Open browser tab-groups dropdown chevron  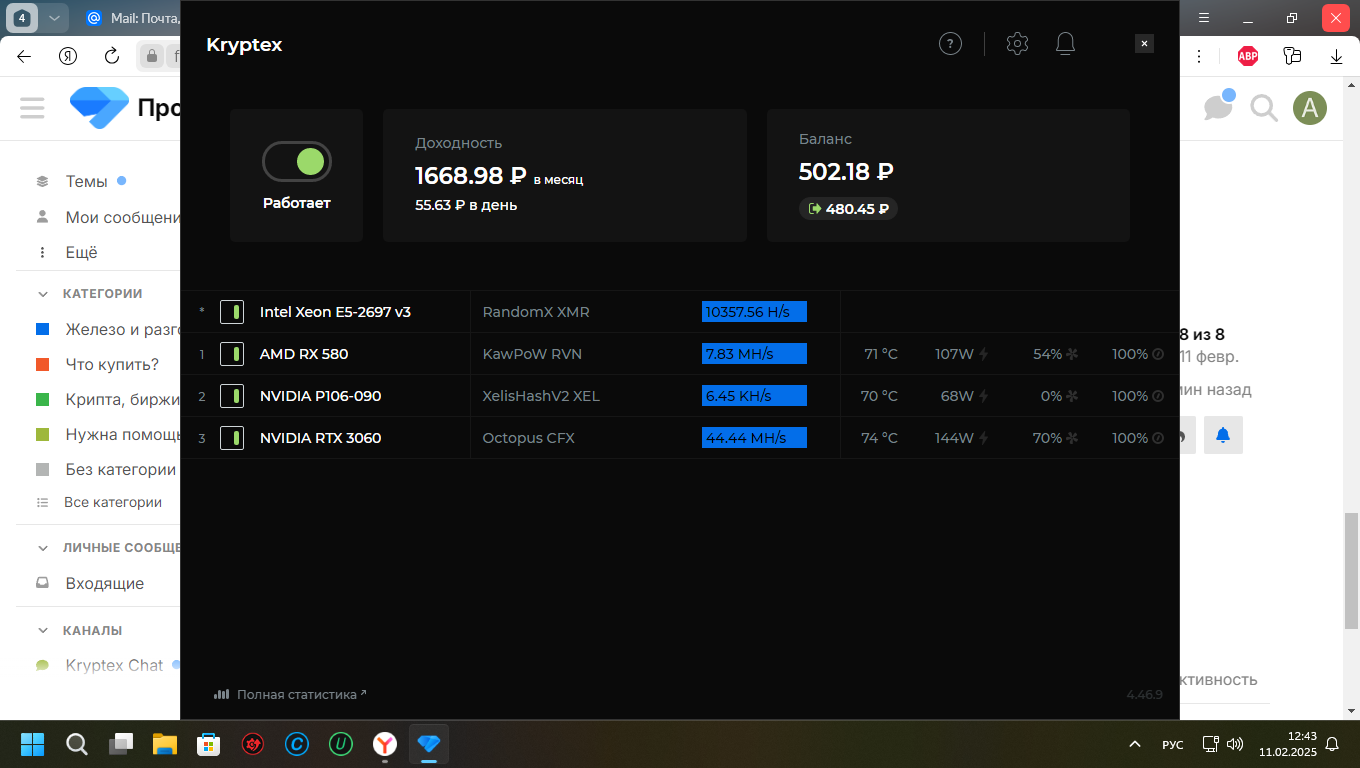(54, 18)
